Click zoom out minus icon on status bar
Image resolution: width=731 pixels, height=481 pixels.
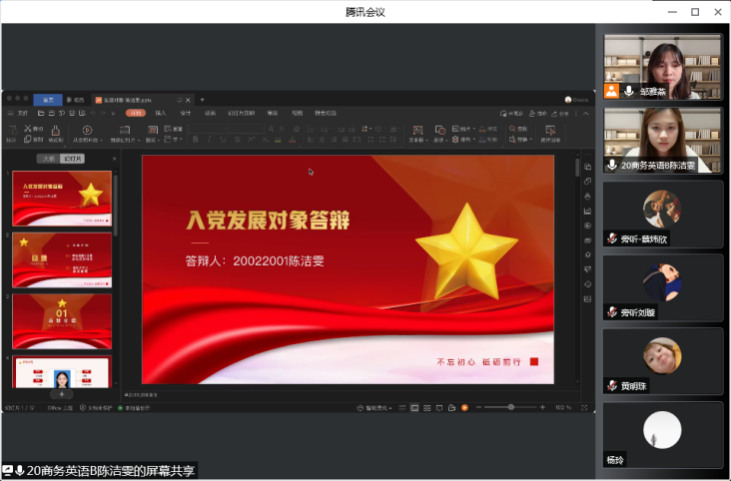480,407
